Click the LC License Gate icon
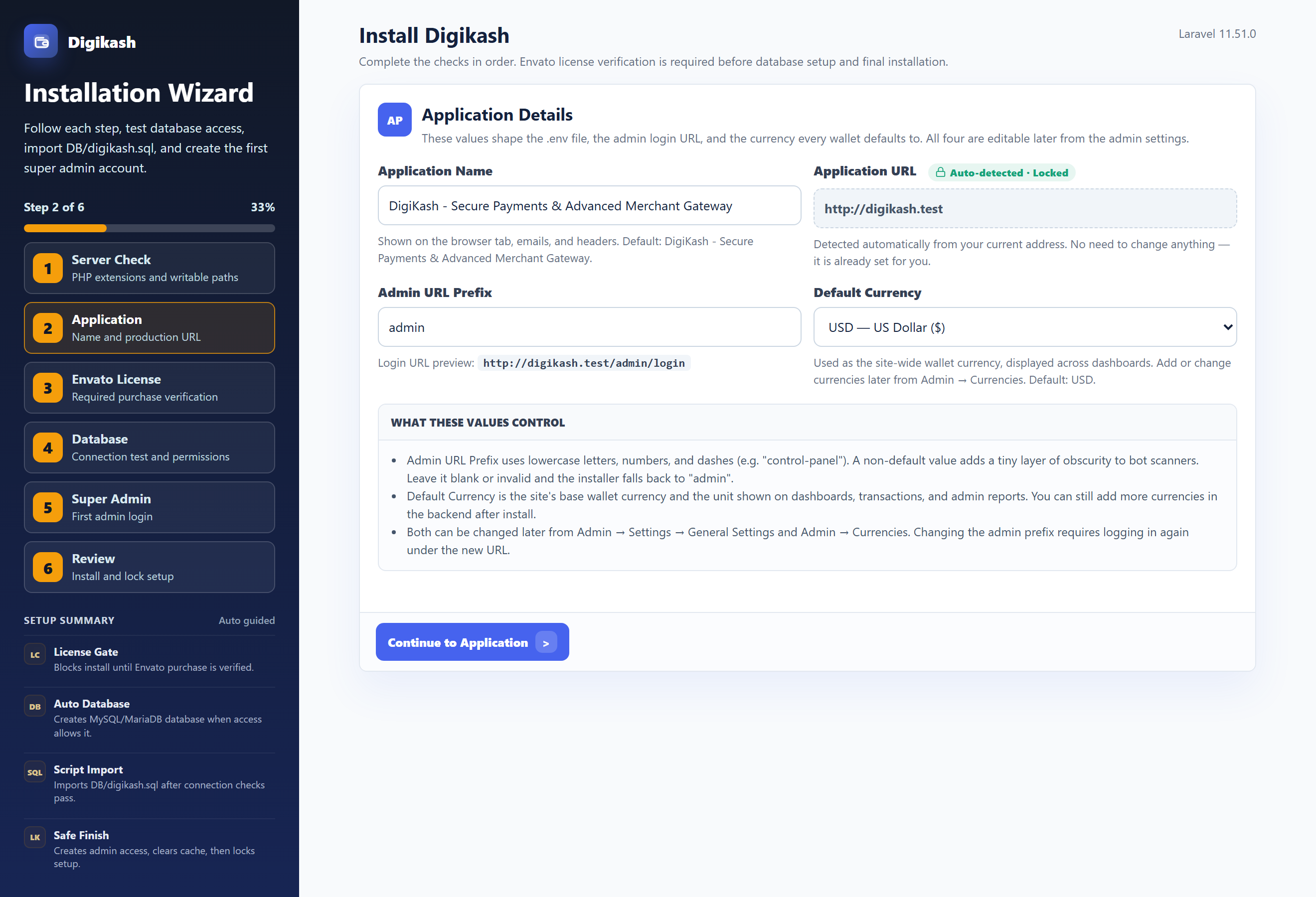Image resolution: width=1316 pixels, height=897 pixels. pos(35,655)
